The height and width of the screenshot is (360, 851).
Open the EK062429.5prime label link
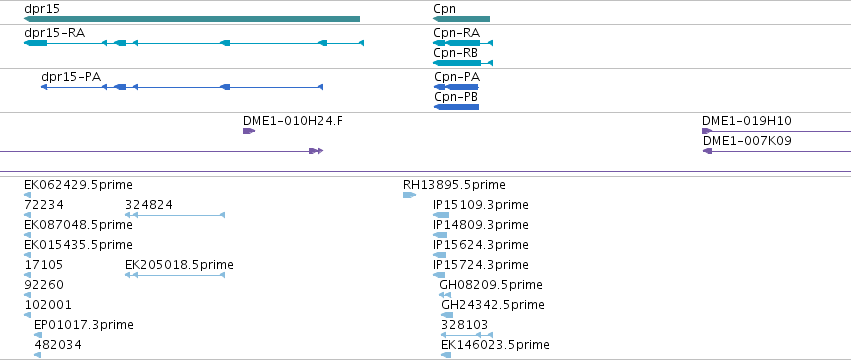(x=78, y=185)
